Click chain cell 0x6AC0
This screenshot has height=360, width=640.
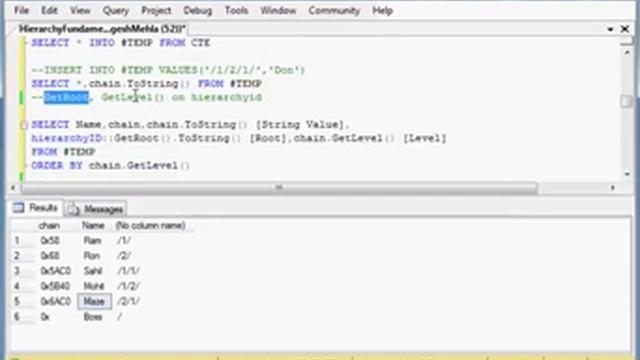click(56, 302)
